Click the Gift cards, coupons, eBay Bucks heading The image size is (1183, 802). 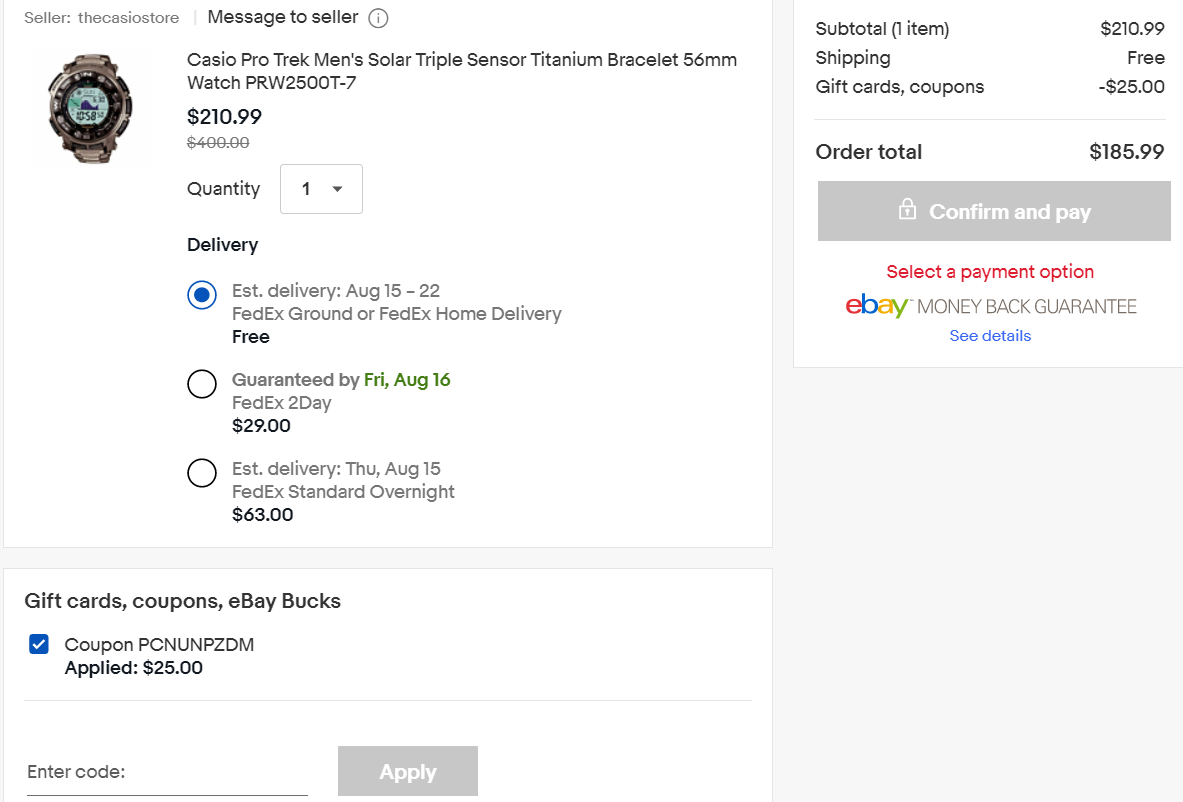[183, 601]
